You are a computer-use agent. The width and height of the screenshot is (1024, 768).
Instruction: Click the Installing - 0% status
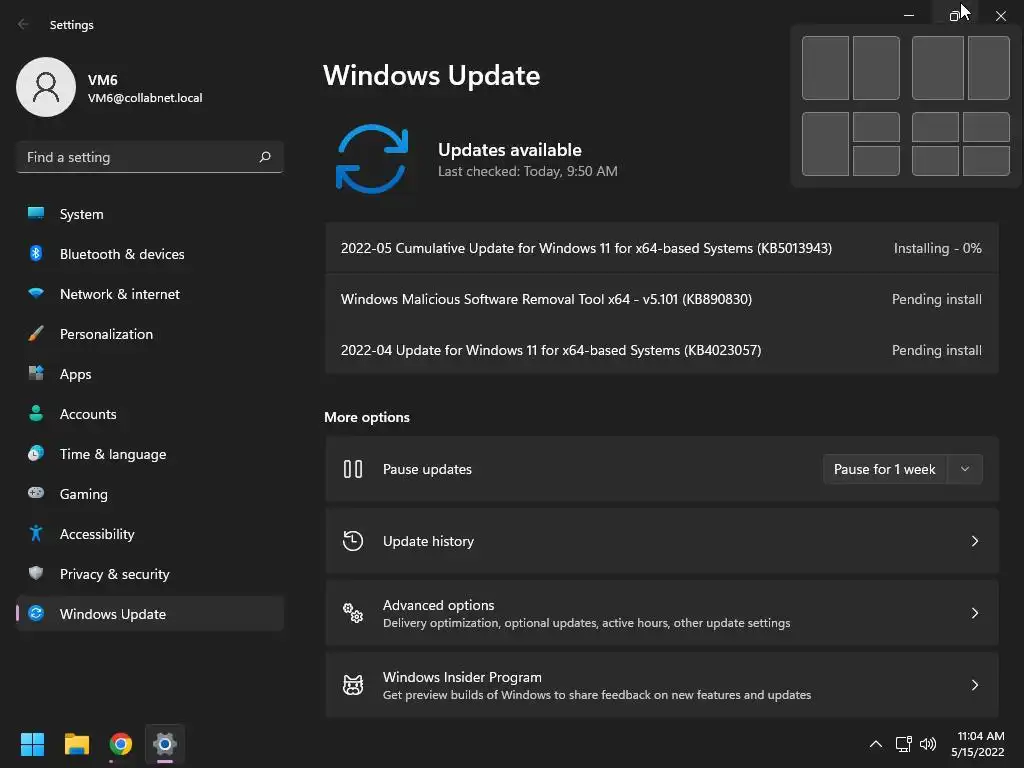(937, 248)
